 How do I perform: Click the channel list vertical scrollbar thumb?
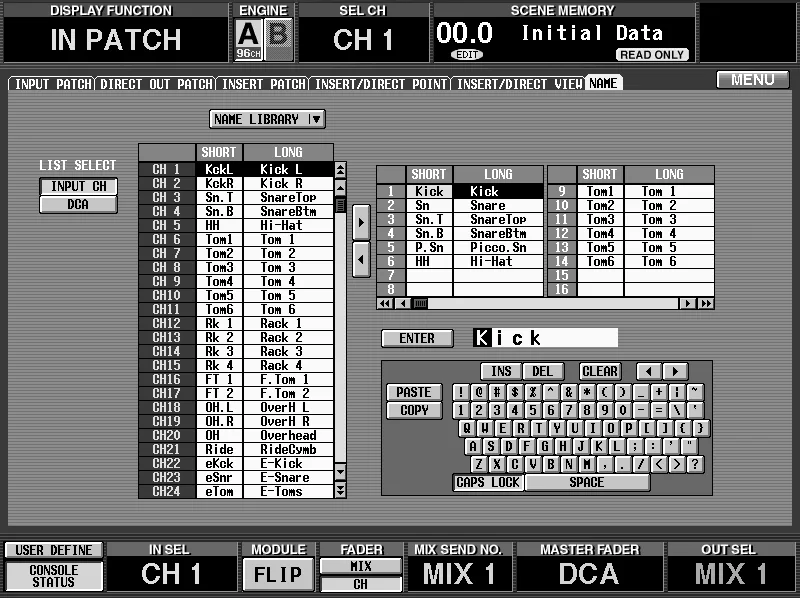pyautogui.click(x=340, y=205)
